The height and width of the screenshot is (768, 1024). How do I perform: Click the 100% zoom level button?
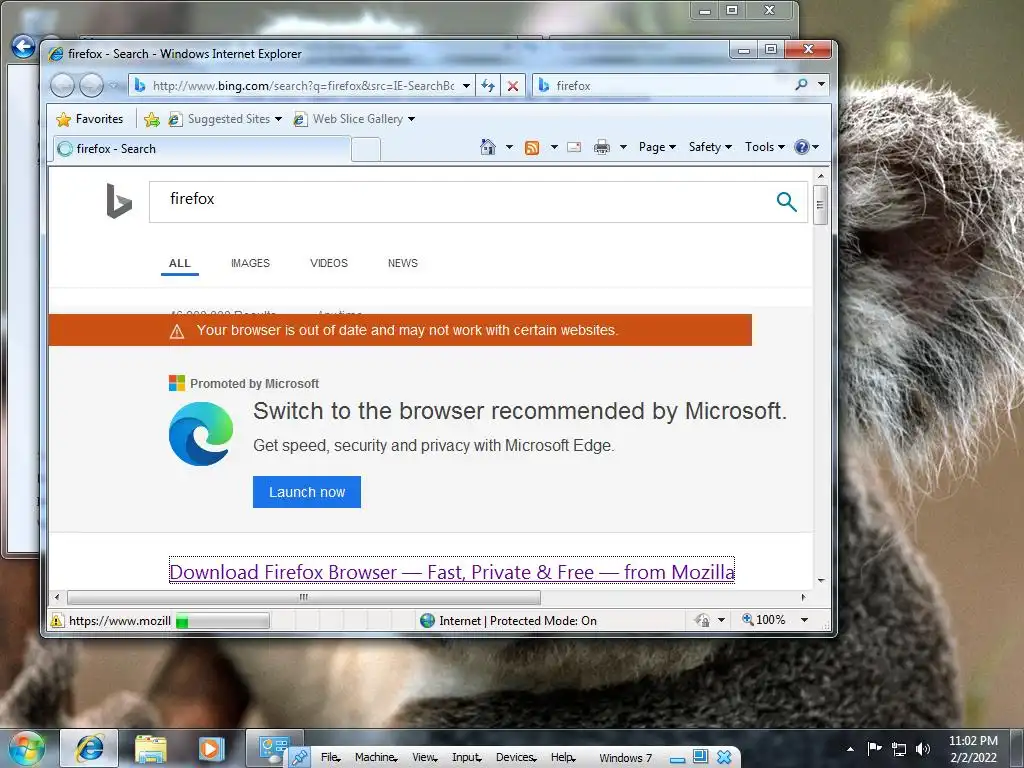(x=763, y=620)
